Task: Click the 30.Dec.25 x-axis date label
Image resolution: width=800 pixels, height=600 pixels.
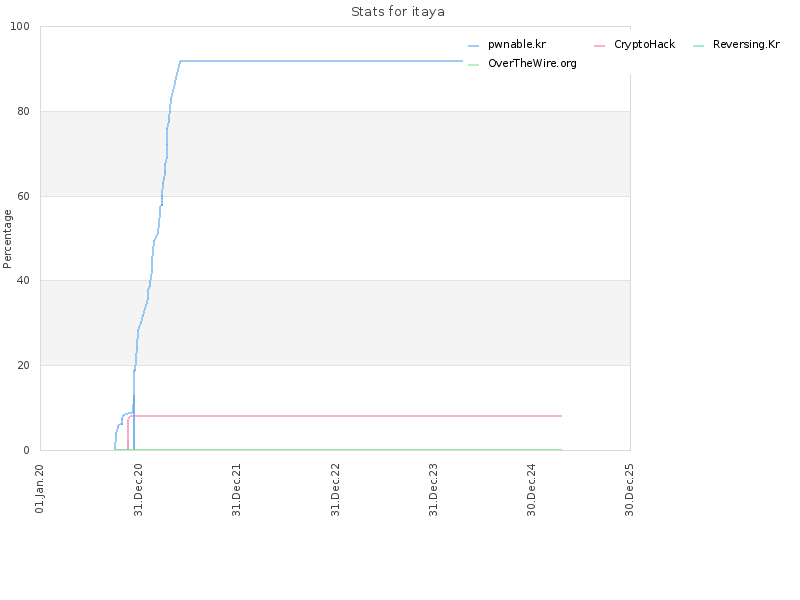Action: (x=630, y=490)
